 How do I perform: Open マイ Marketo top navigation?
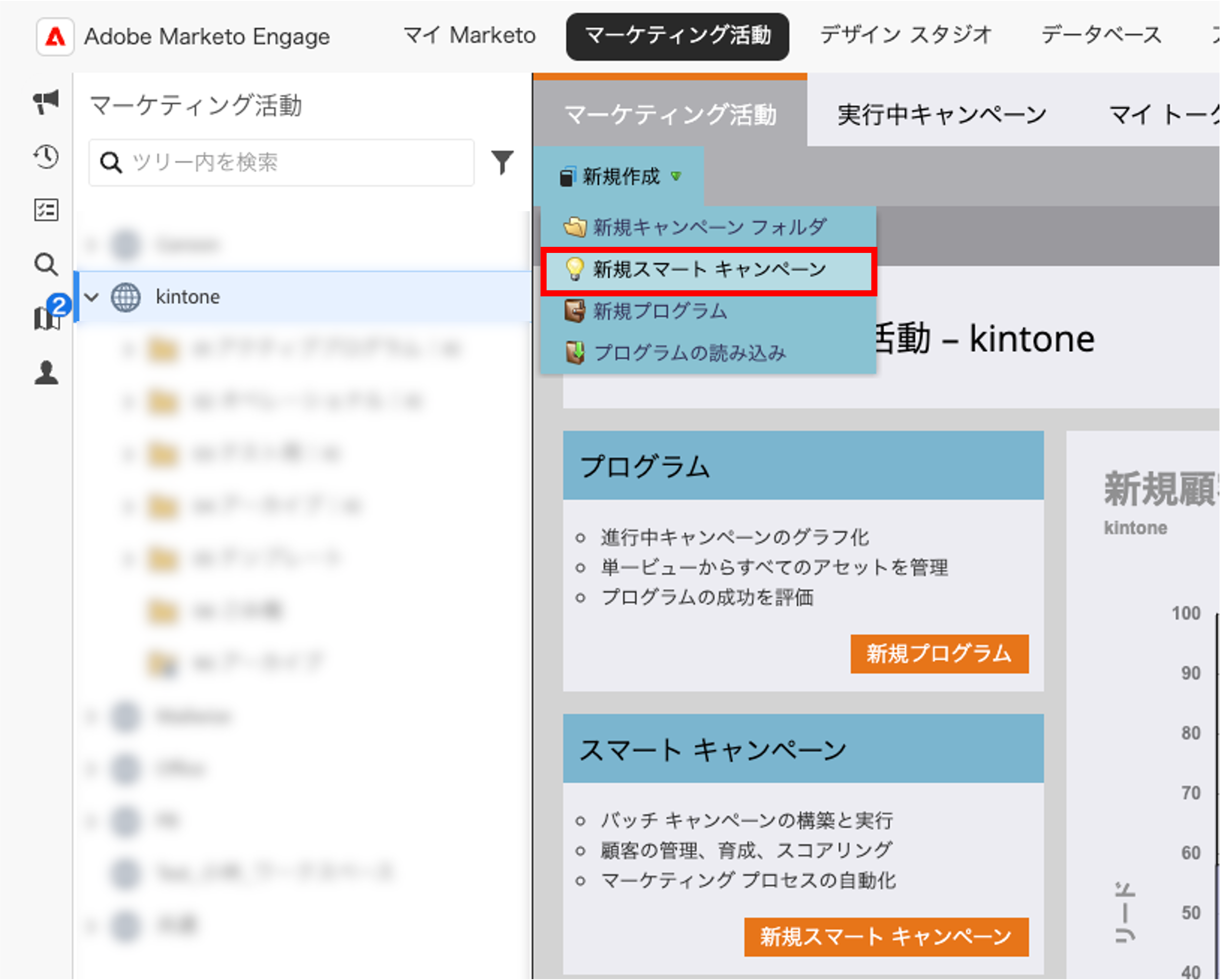469,36
